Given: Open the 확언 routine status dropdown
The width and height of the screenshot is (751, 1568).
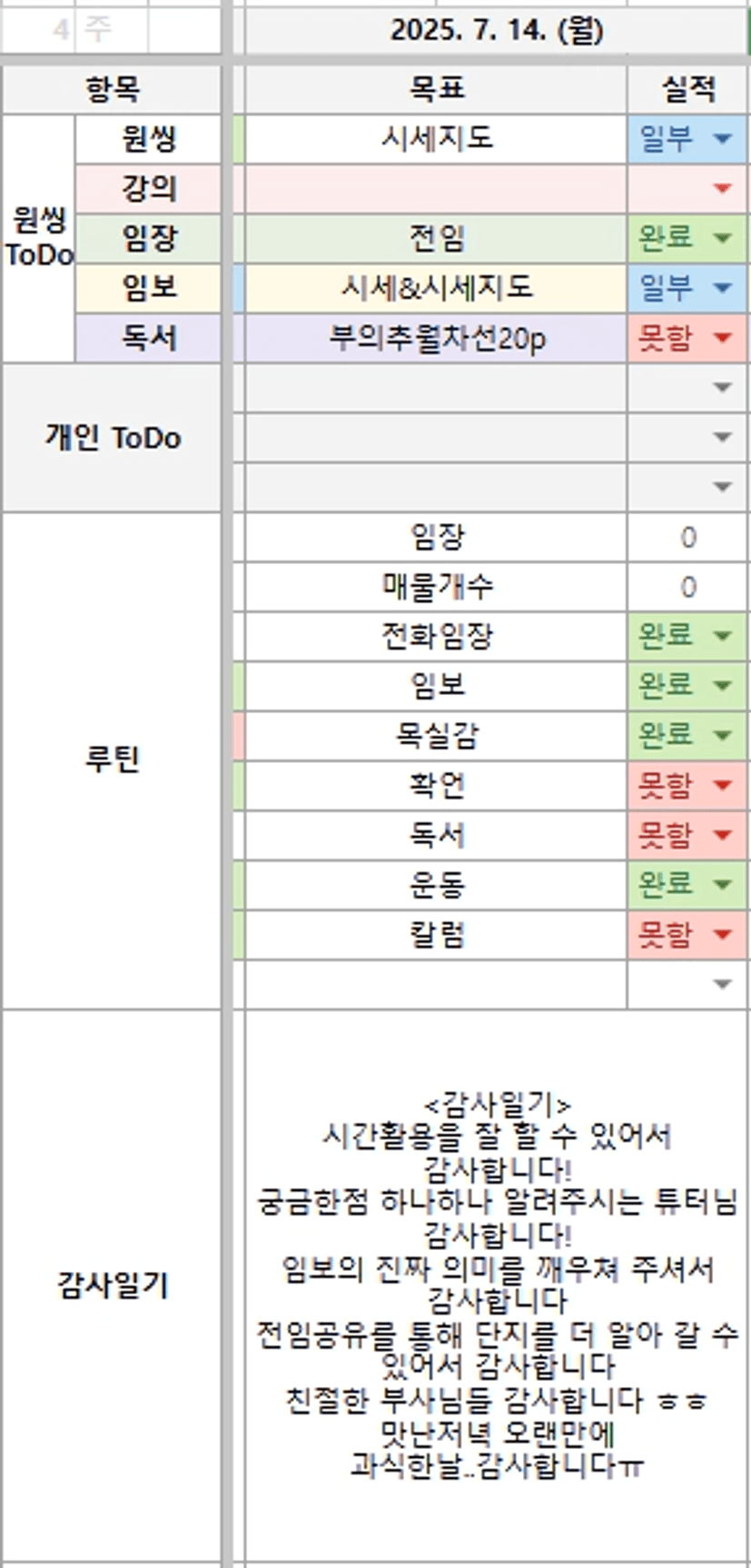Looking at the screenshot, I should click(x=723, y=785).
